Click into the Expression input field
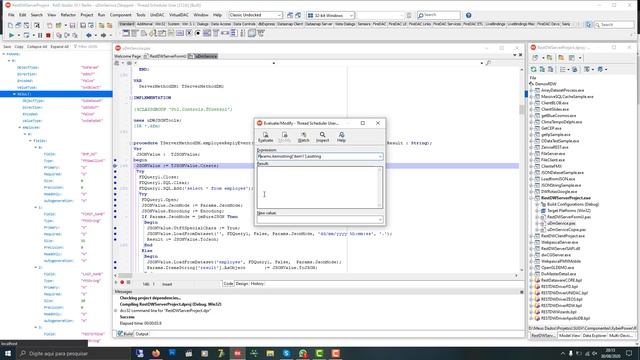Image resolution: width=640 pixels, height=360 pixels. [x=317, y=156]
